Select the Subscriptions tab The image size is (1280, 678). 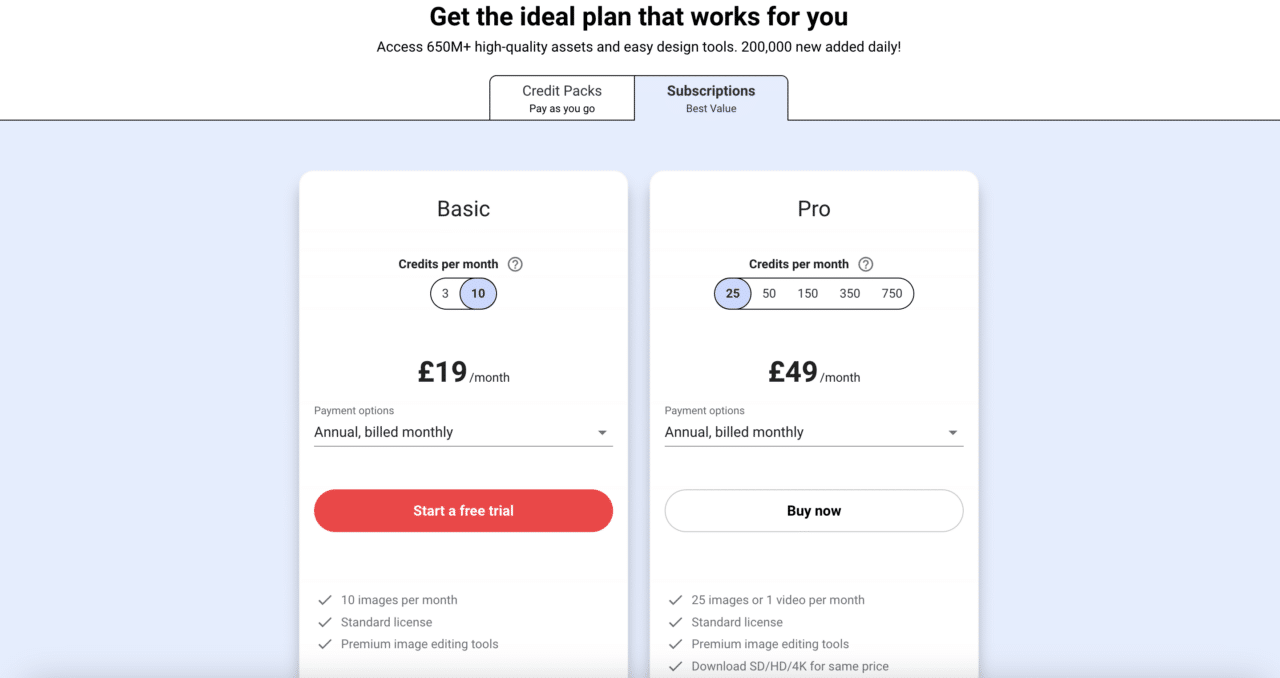click(x=711, y=97)
